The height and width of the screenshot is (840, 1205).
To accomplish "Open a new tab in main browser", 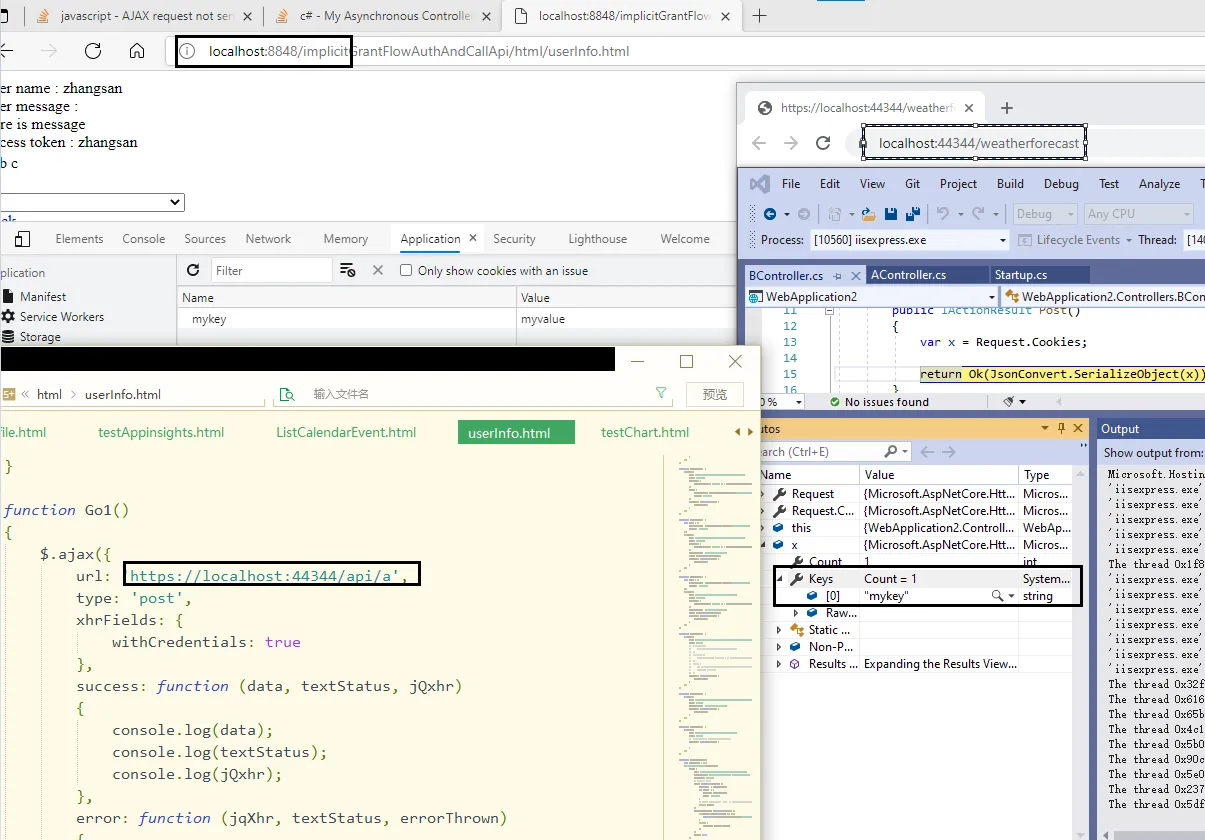I will pos(760,15).
